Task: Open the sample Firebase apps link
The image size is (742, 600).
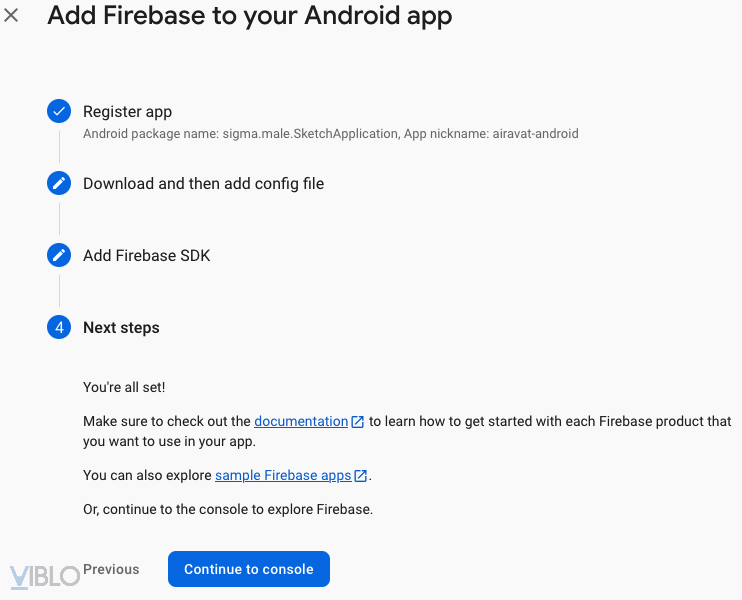Action: 283,476
